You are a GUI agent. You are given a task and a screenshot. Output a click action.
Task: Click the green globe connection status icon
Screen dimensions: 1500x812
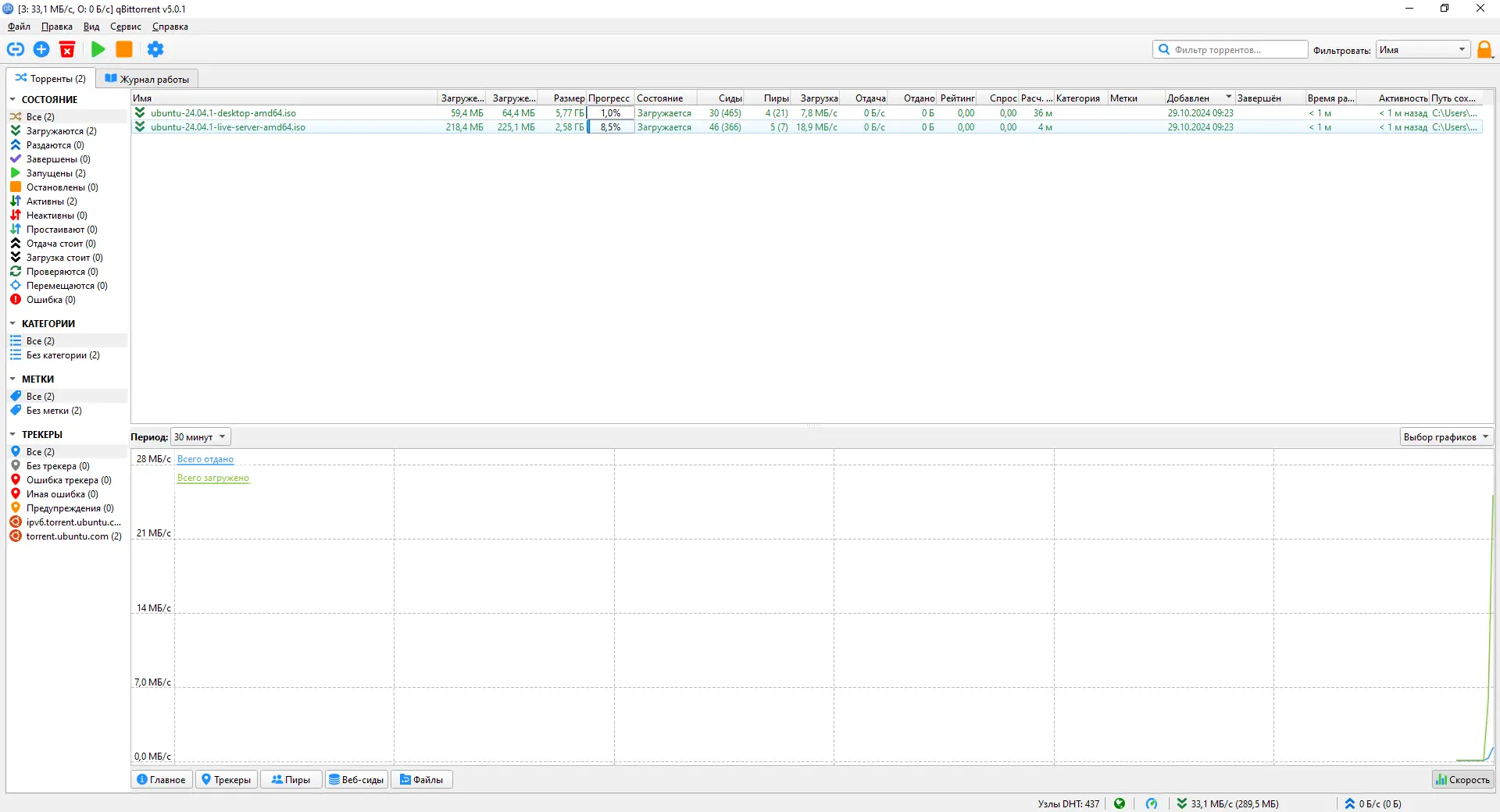click(1120, 803)
